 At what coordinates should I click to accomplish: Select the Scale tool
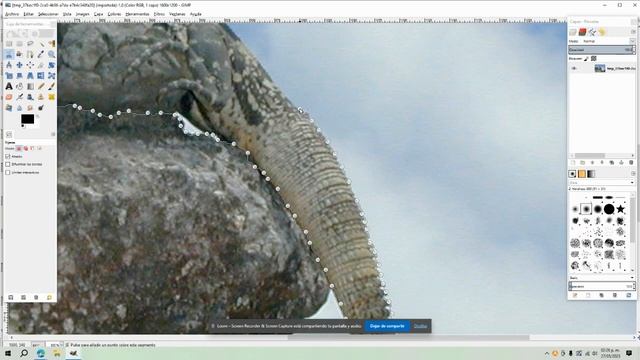(9, 76)
